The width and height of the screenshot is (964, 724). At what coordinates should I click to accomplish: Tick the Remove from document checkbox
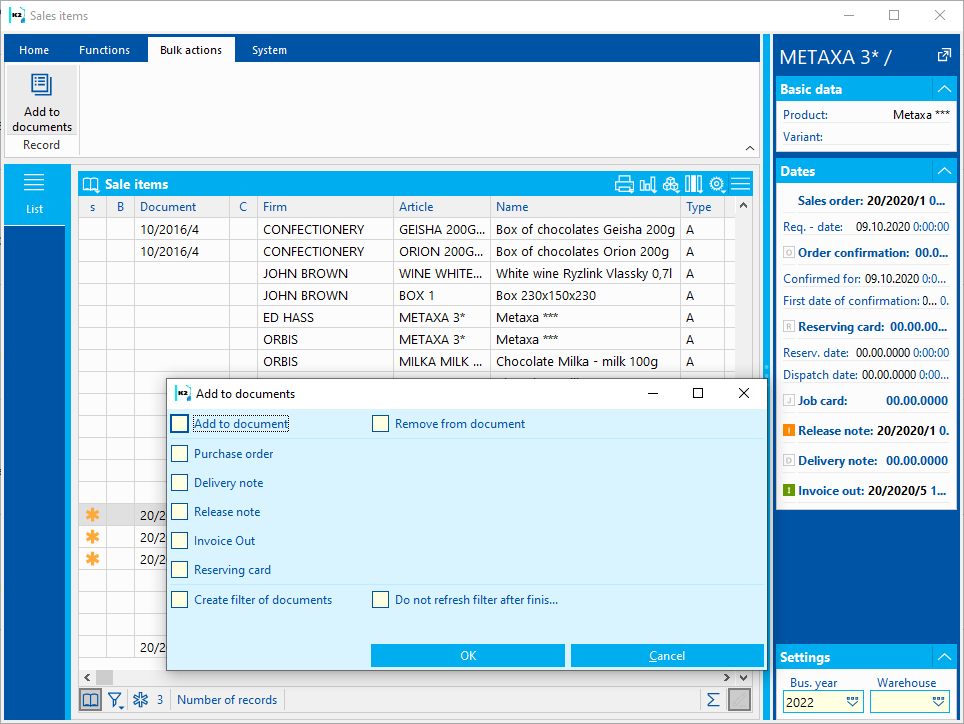pos(380,424)
